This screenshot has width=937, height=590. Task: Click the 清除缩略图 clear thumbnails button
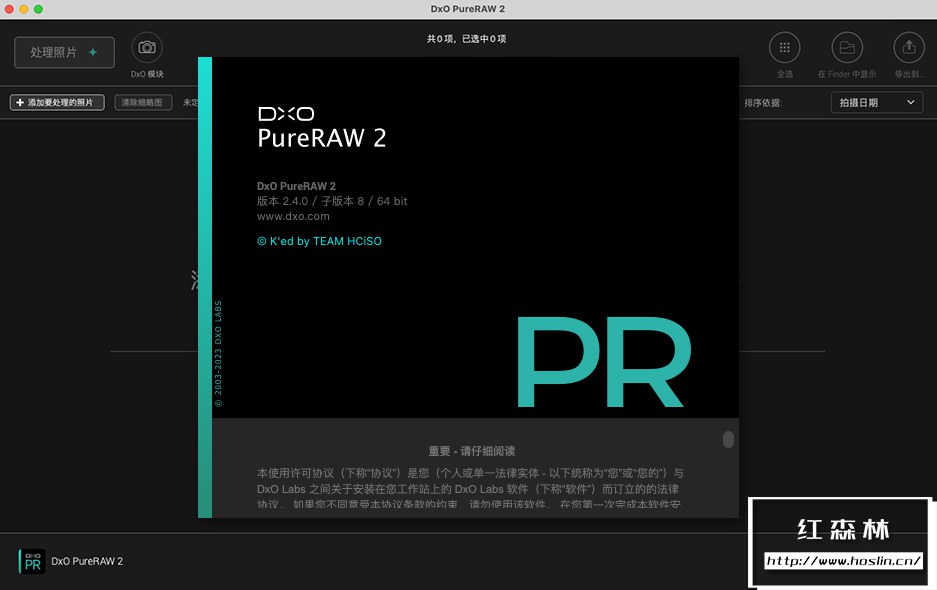143,102
